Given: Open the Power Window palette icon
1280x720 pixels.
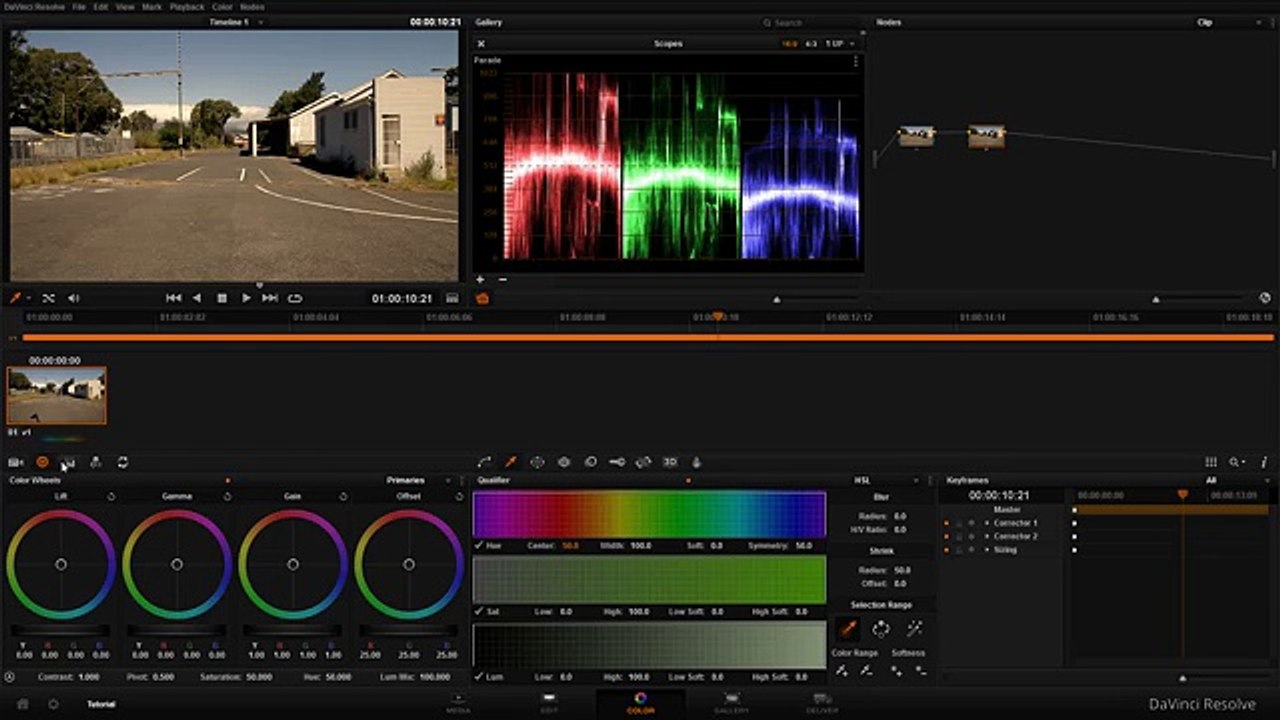Looking at the screenshot, I should [537, 462].
